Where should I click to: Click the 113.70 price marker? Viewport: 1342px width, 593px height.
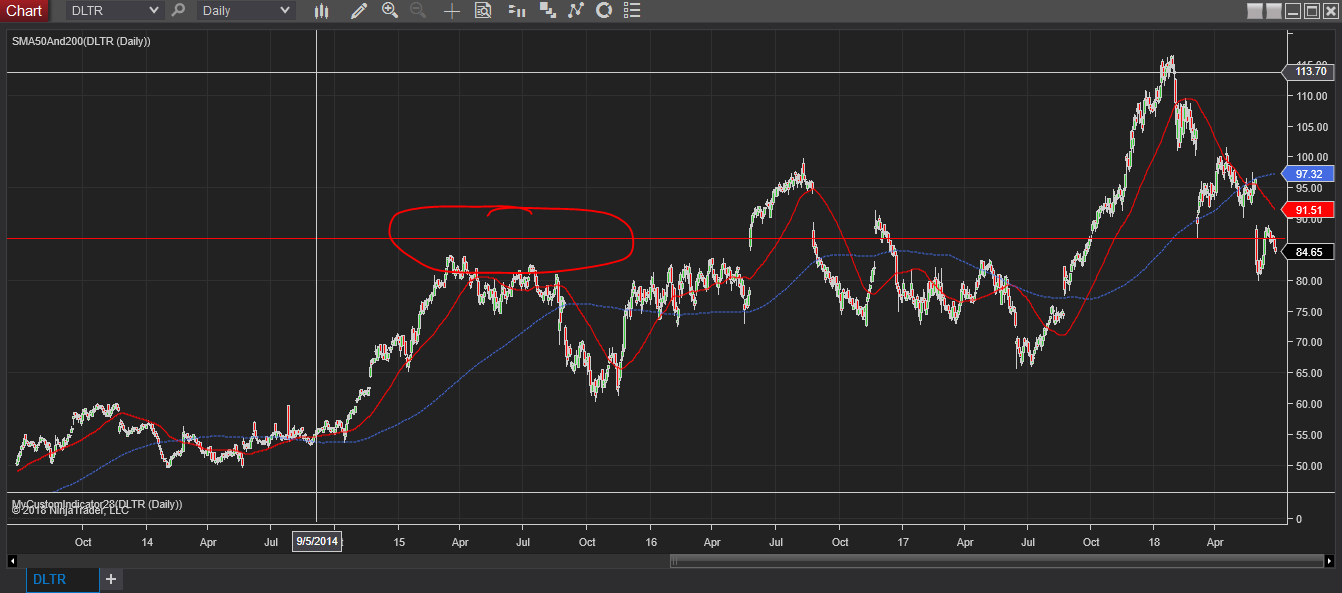[x=1309, y=71]
